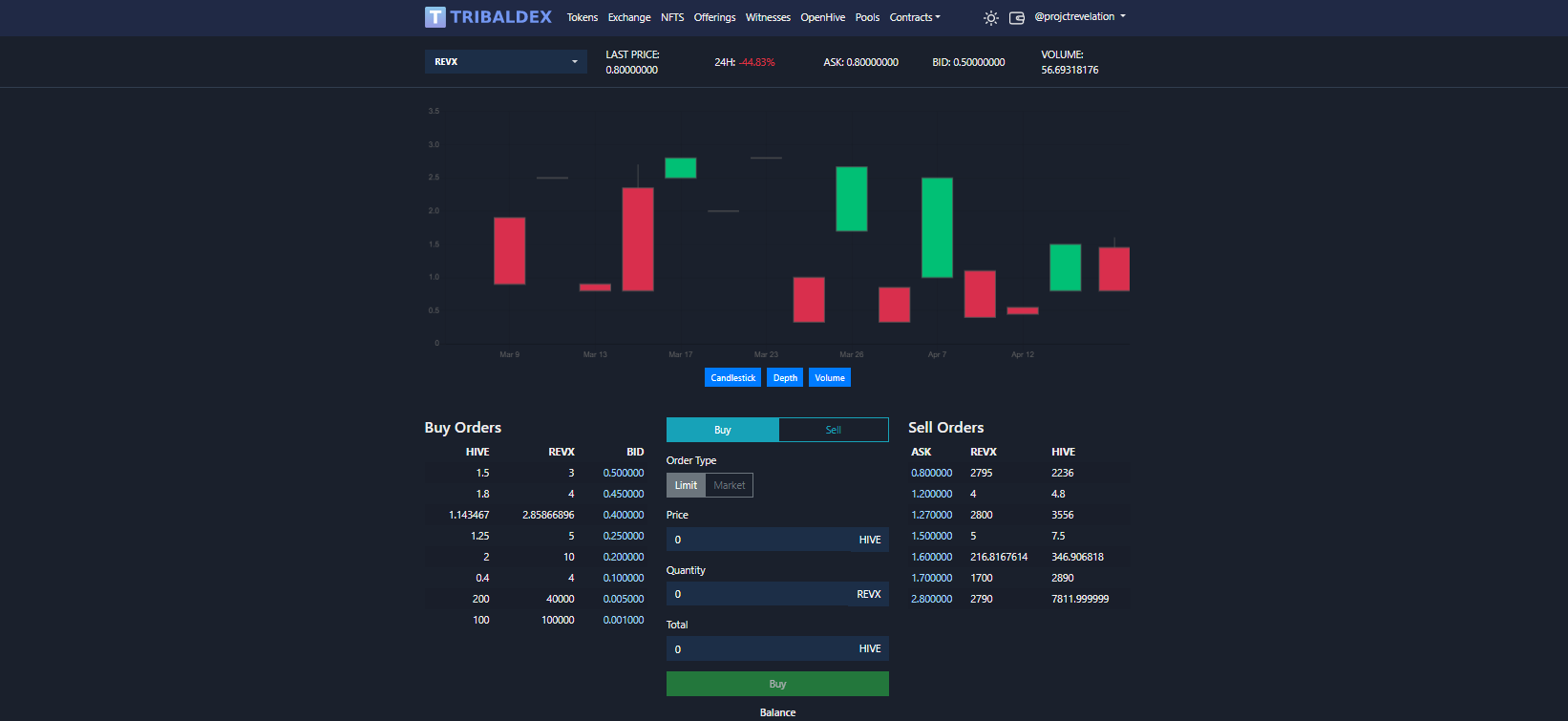Click the Mar 17 date label on chart
1568x721 pixels.
(x=681, y=354)
